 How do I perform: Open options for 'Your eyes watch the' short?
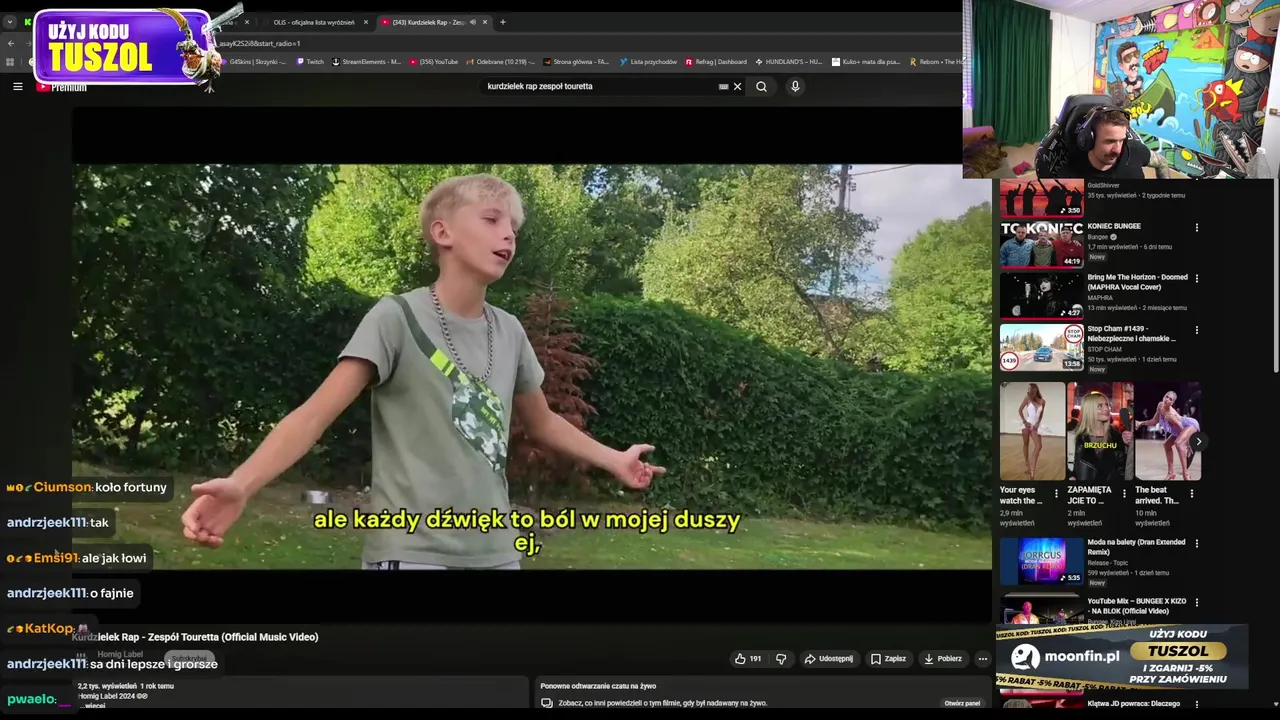1056,493
